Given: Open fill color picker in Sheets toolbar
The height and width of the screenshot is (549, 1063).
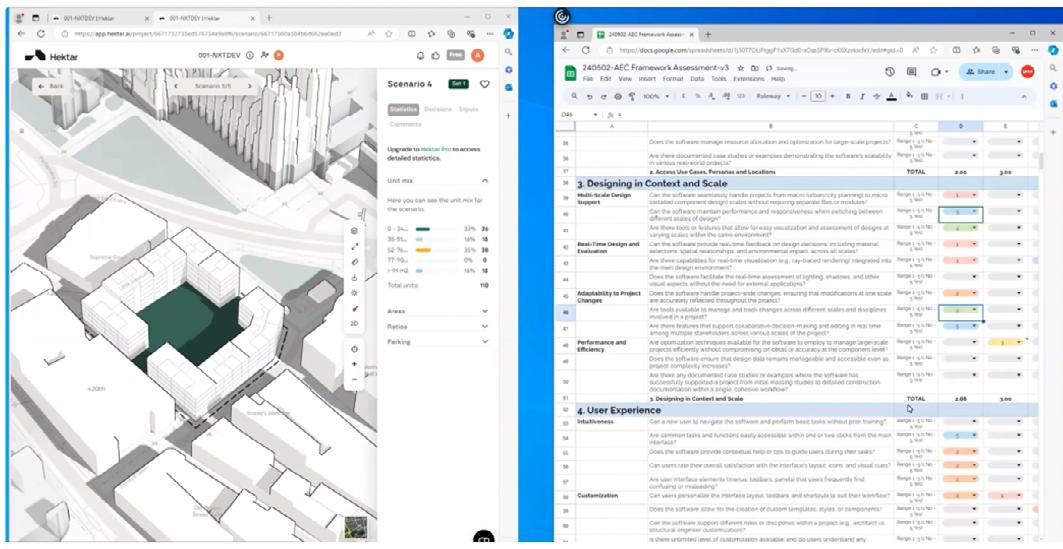Looking at the screenshot, I should pos(910,96).
